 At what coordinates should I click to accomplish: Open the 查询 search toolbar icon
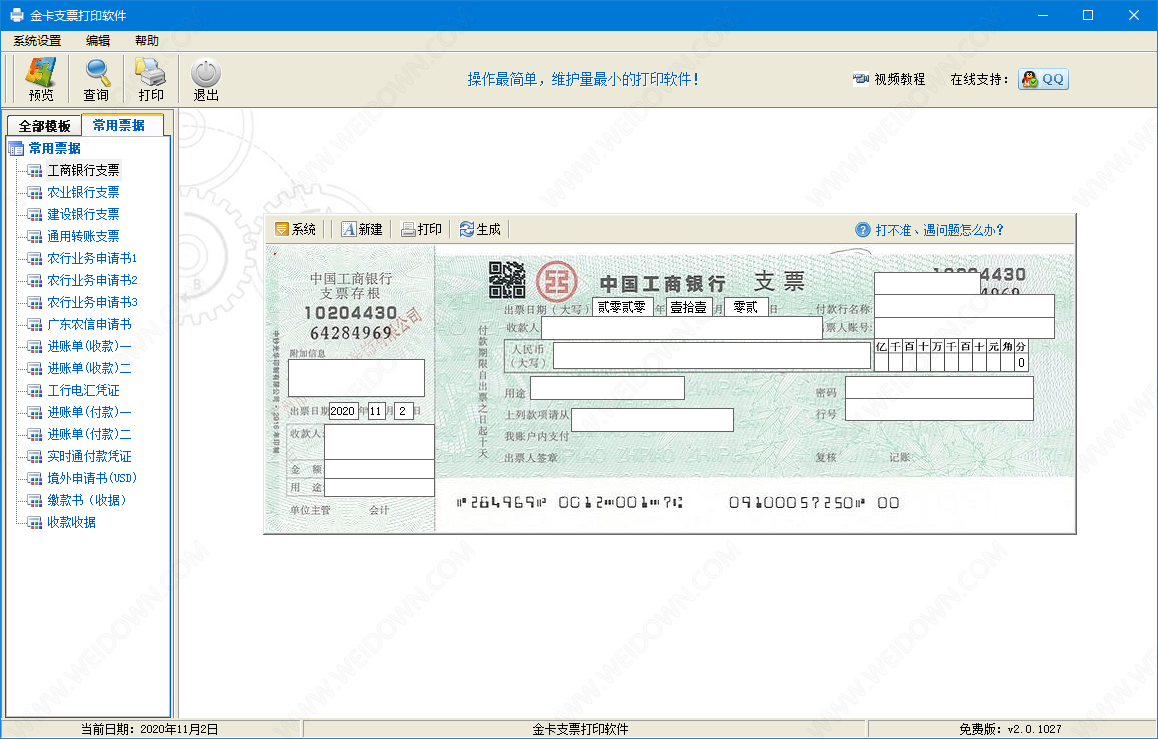pos(96,79)
